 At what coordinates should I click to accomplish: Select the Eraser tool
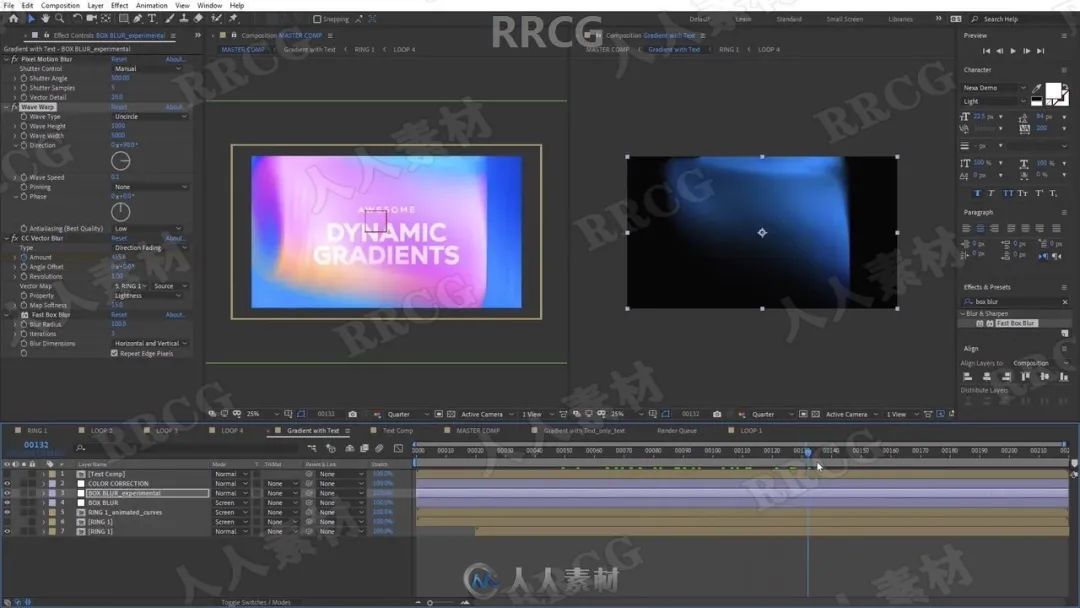pyautogui.click(x=198, y=18)
